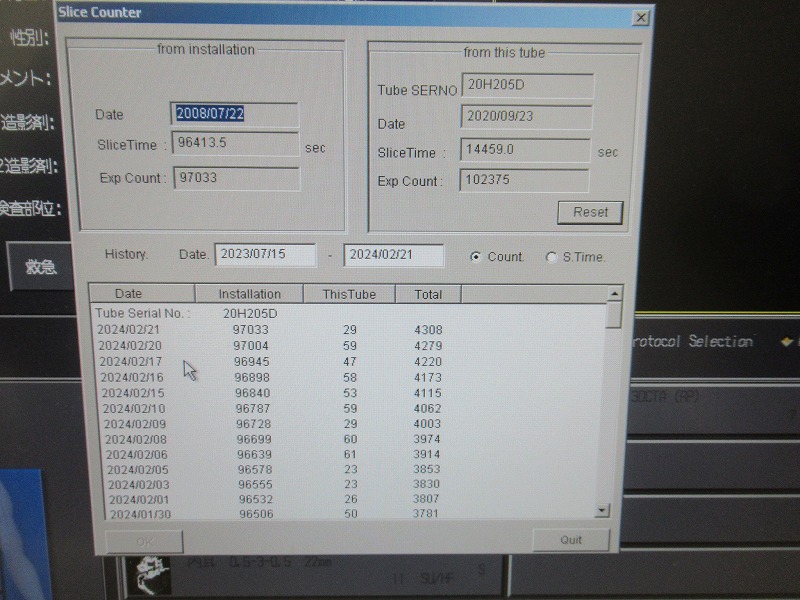Click the history list scrollbar thumb
The height and width of the screenshot is (600, 800).
[x=614, y=314]
